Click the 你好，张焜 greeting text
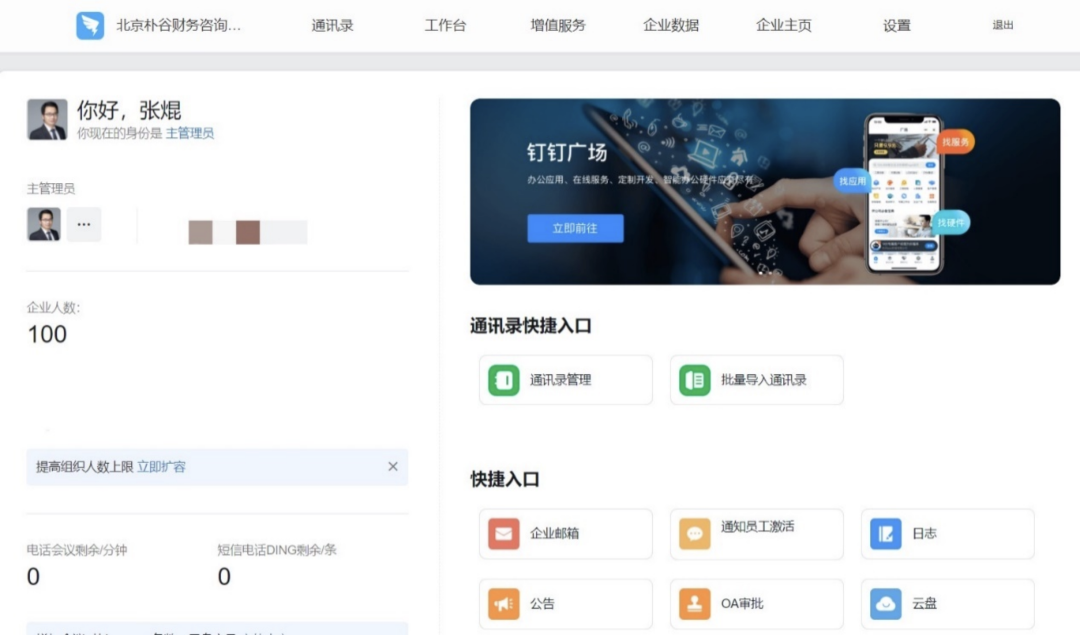Viewport: 1080px width, 635px height. click(x=129, y=110)
